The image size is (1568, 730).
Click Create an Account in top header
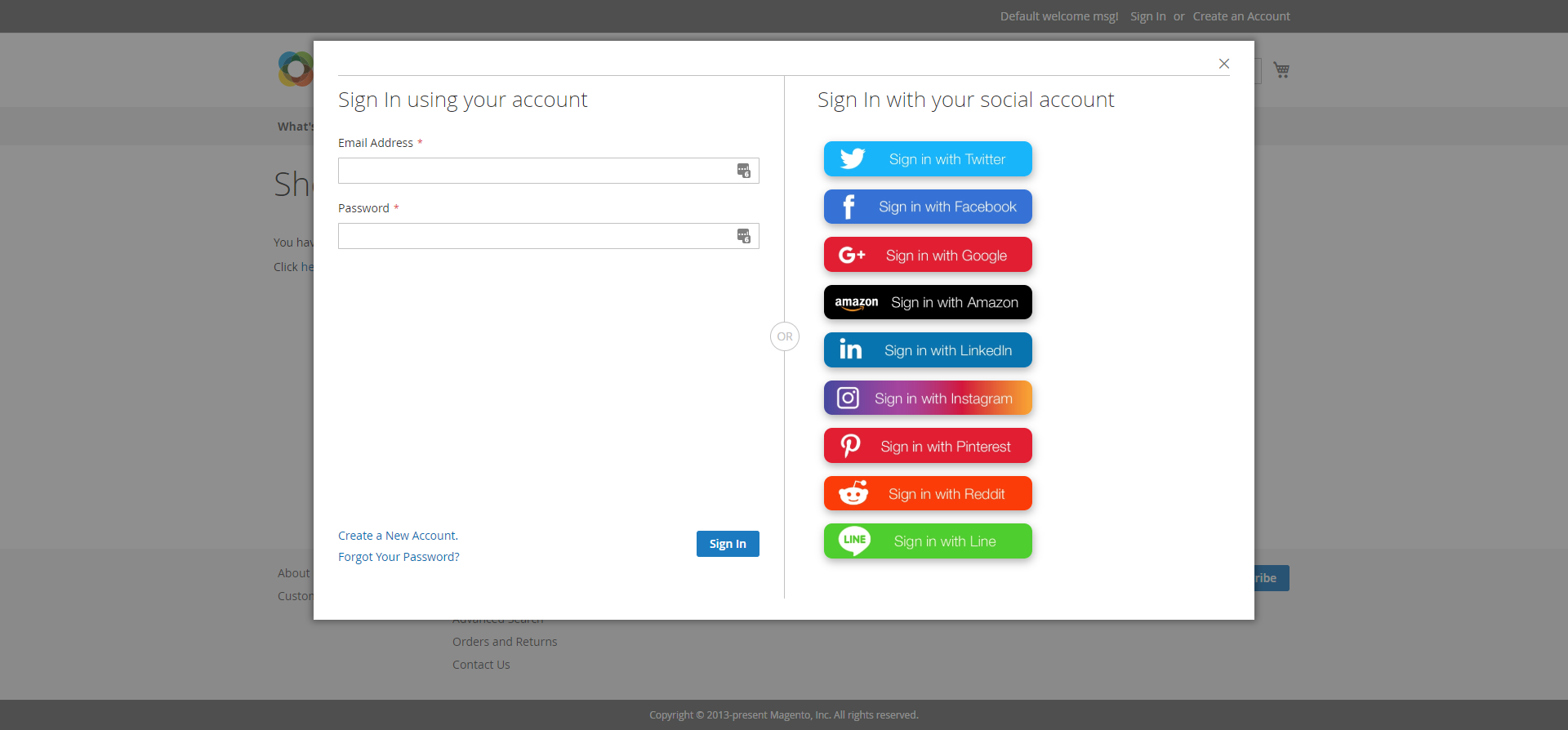(1241, 16)
